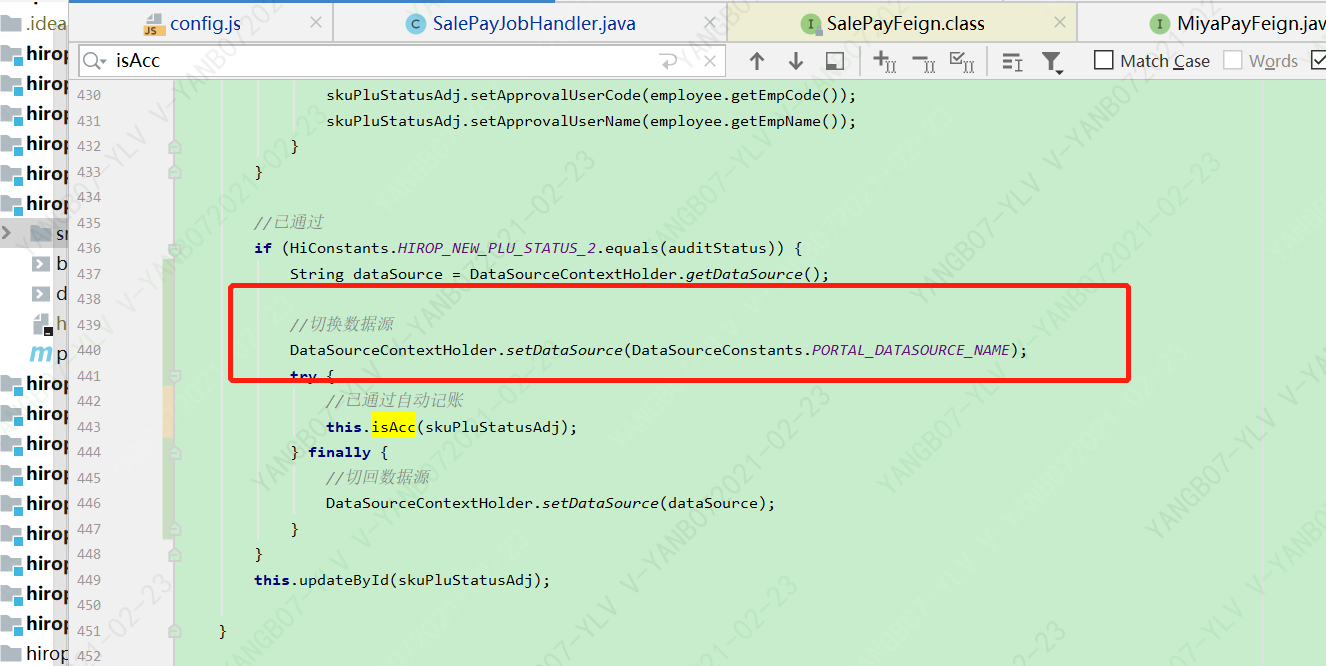The height and width of the screenshot is (666, 1326).
Task: Click the magnifier icon in the search field
Action: [x=92, y=61]
